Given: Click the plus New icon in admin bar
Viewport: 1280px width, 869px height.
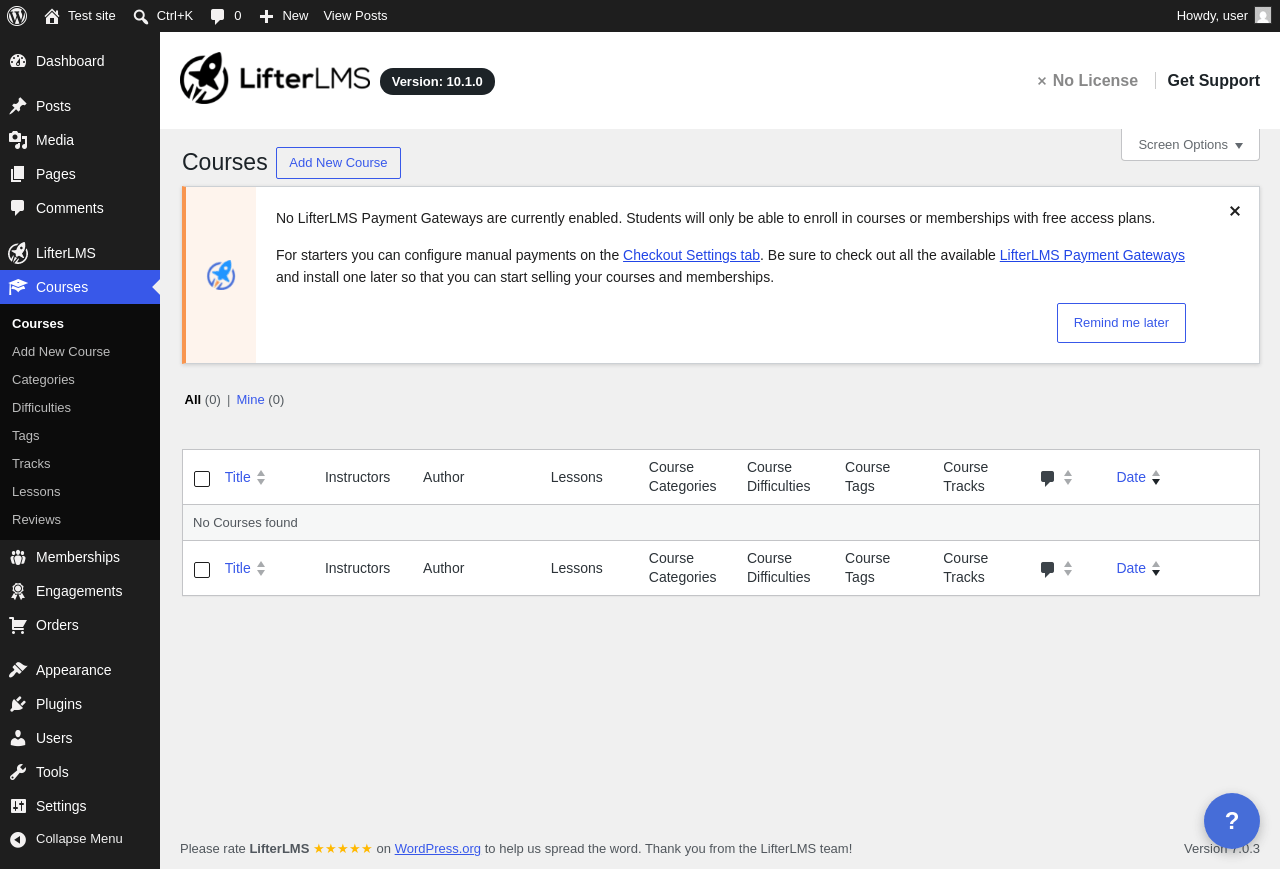Looking at the screenshot, I should [266, 16].
